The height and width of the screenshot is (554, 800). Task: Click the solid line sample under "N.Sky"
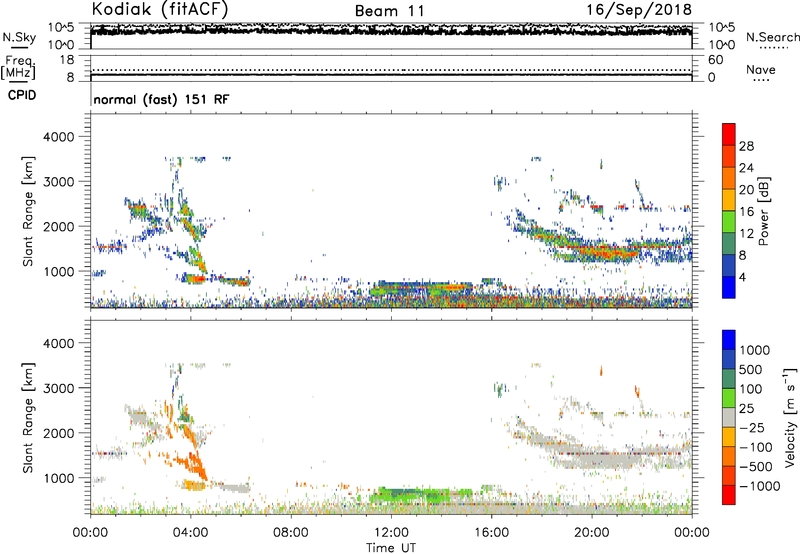click(19, 48)
